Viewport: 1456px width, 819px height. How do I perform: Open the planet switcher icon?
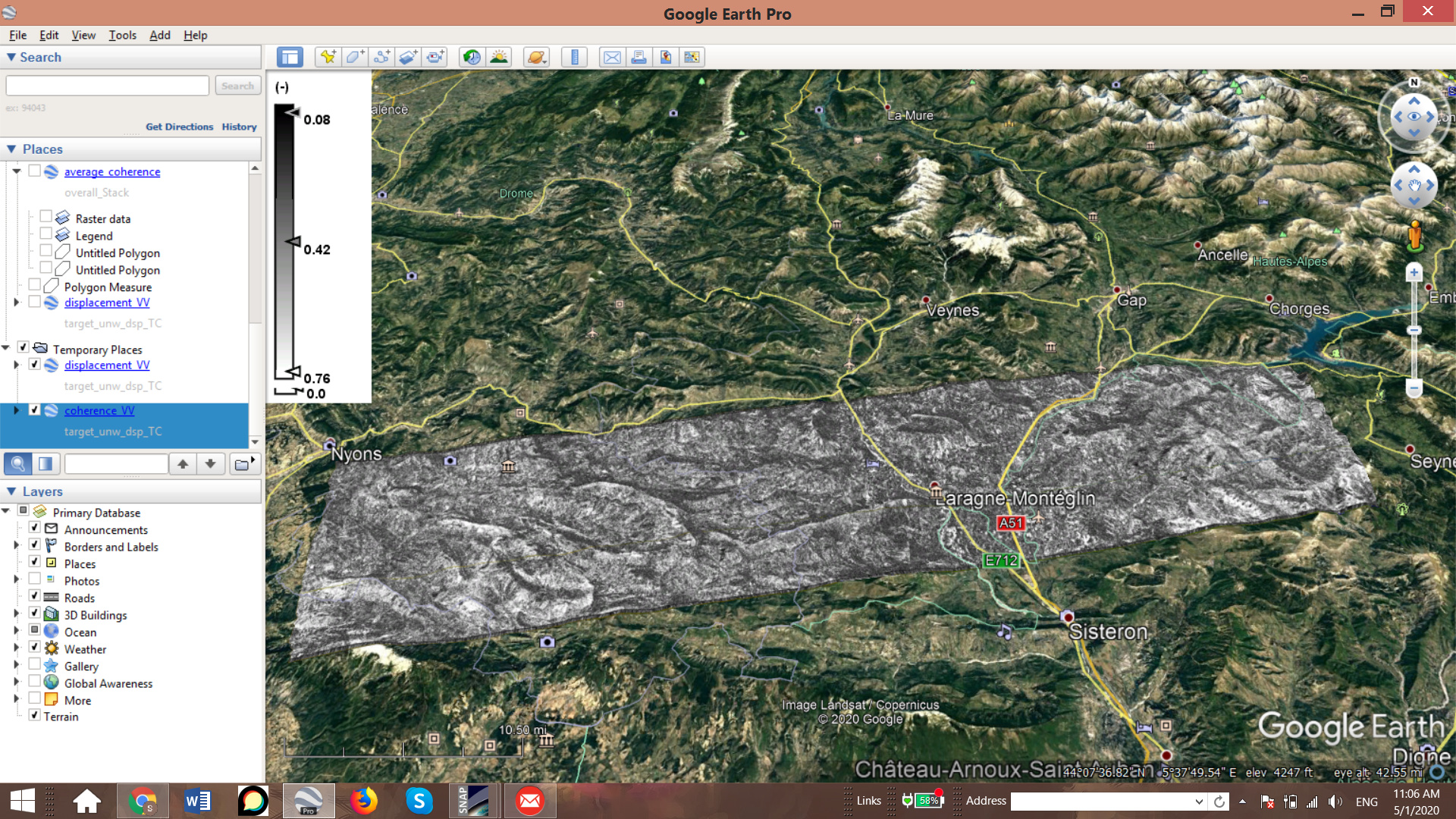536,57
